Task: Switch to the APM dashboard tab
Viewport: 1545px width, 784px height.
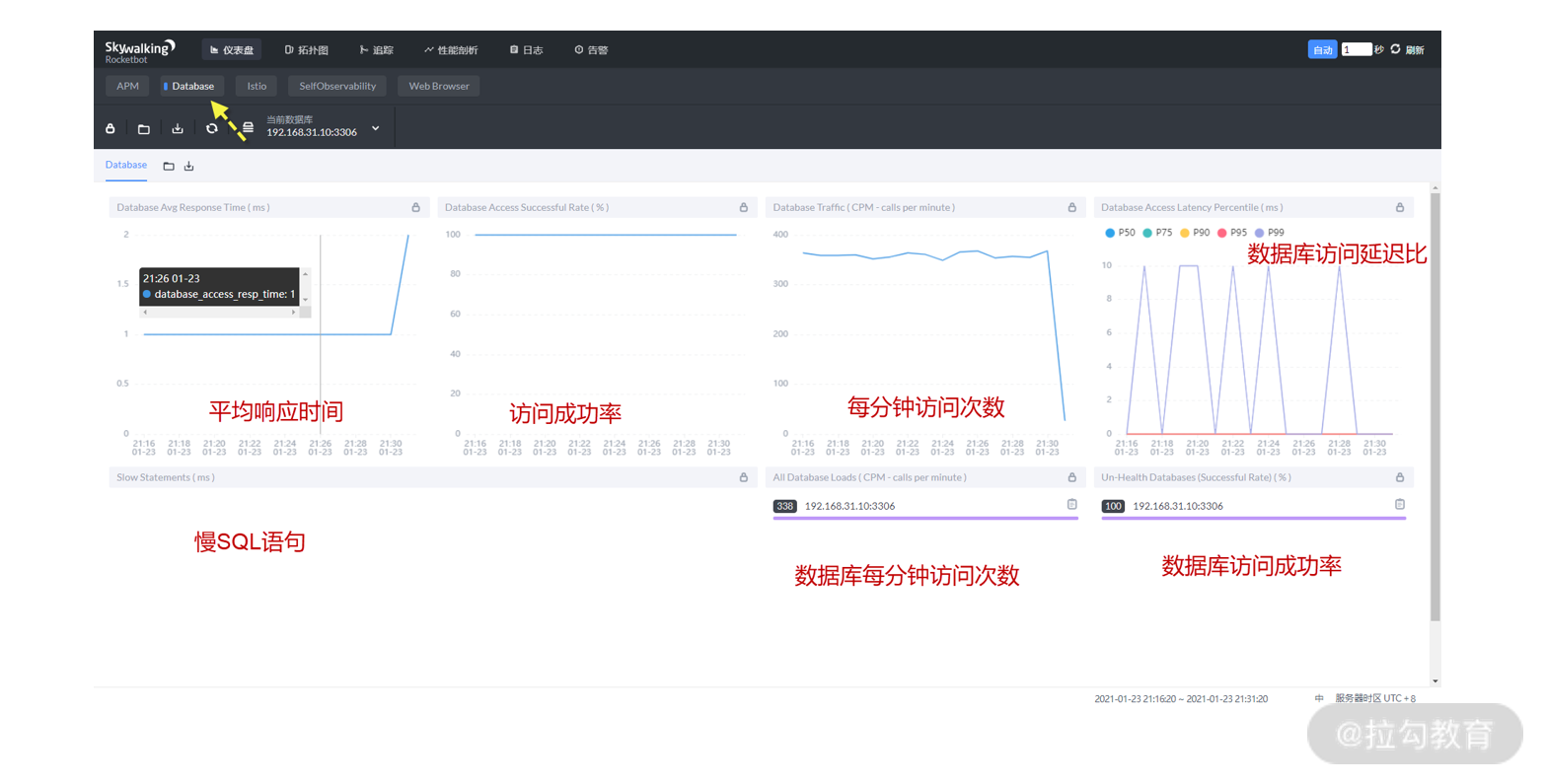Action: tap(127, 86)
